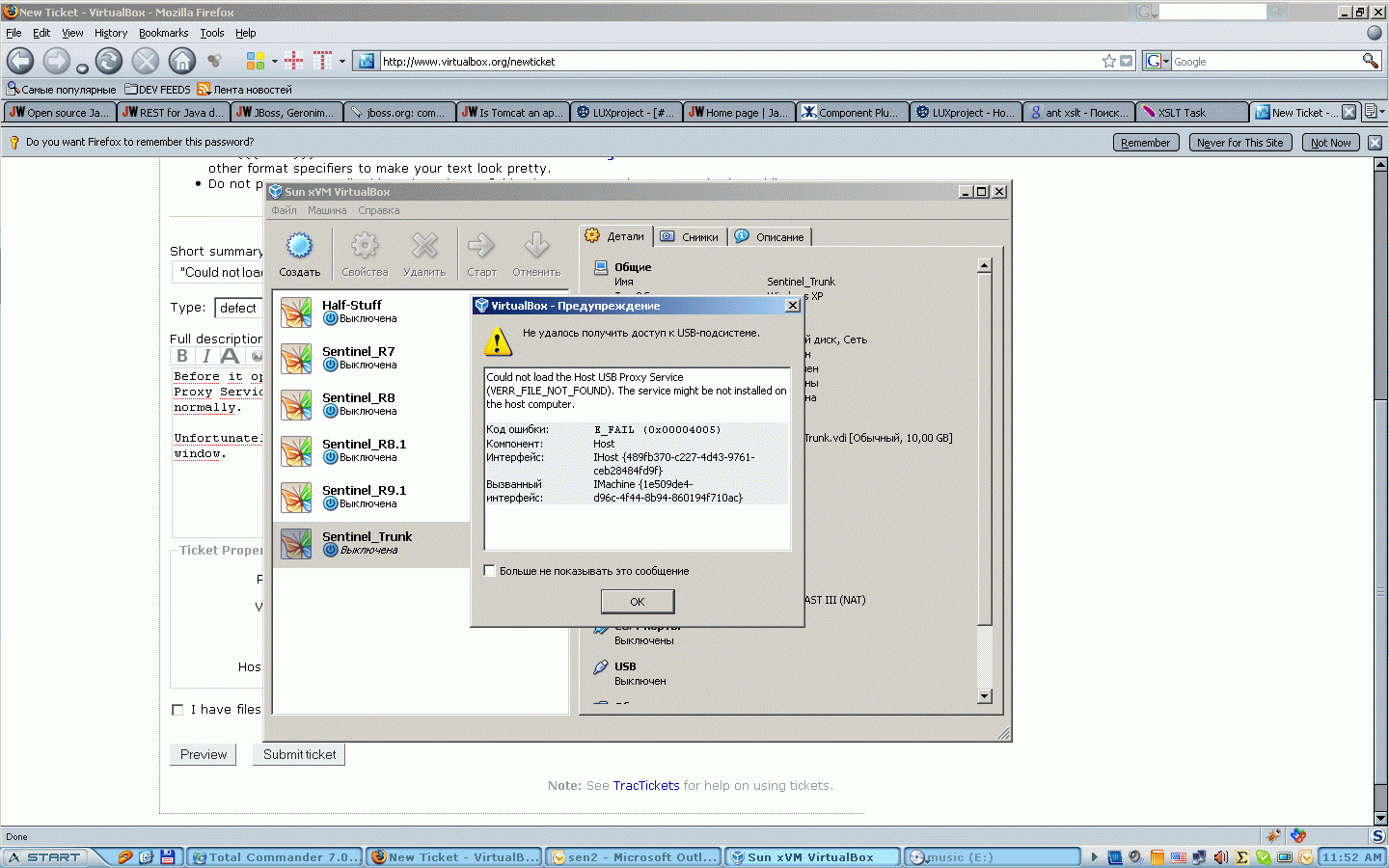
Task: Open the list all tabs dropdown
Action: click(1373, 112)
